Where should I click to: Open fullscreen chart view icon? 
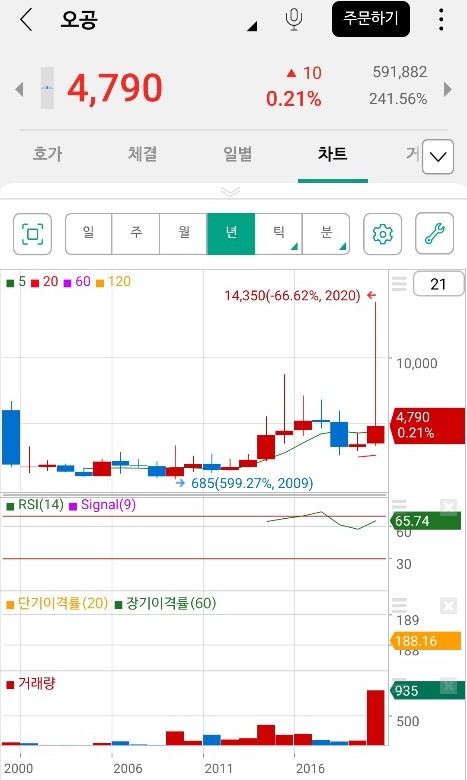(x=32, y=234)
